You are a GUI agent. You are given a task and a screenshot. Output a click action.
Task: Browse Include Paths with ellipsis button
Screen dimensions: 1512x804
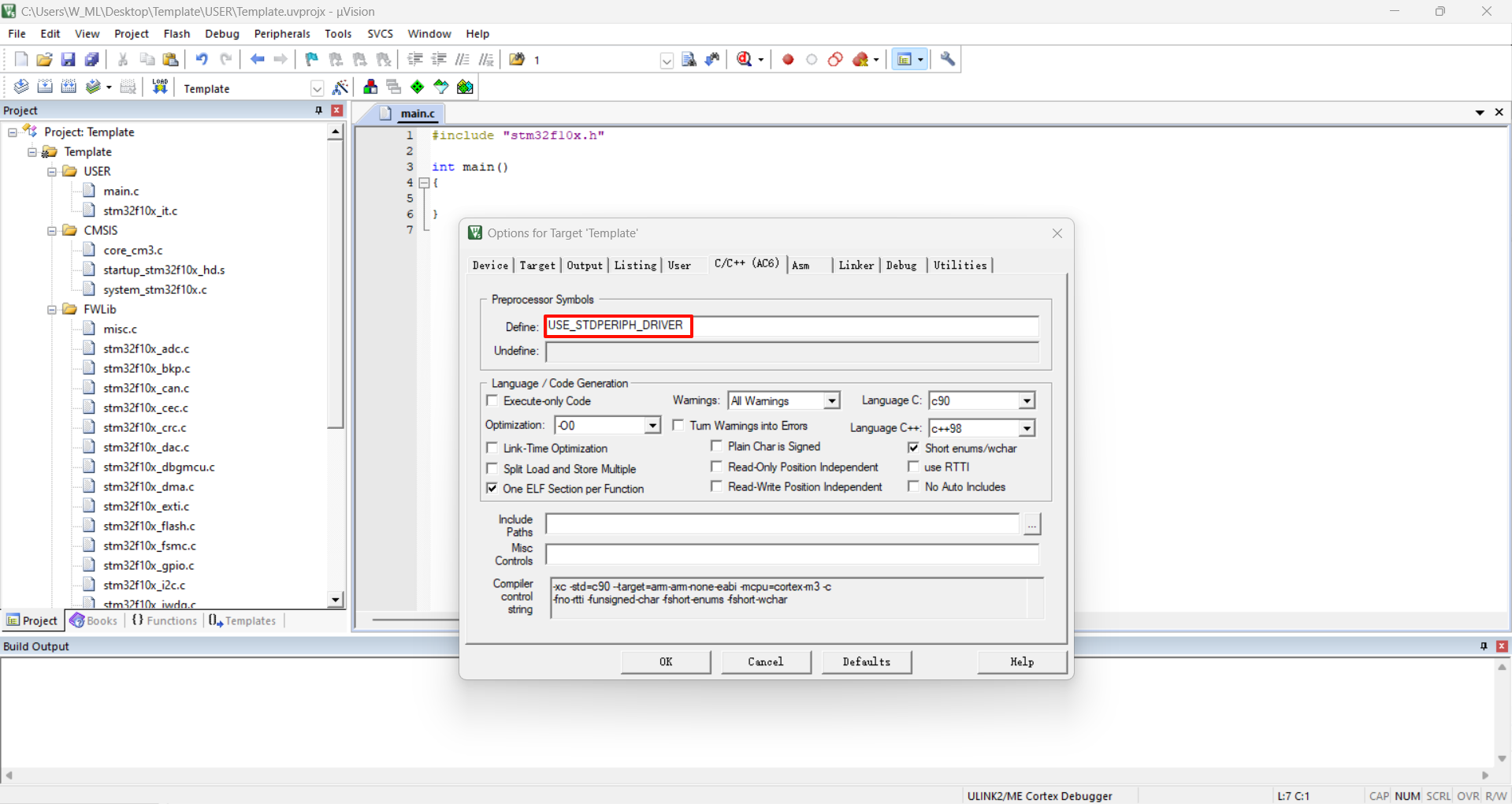pos(1032,525)
